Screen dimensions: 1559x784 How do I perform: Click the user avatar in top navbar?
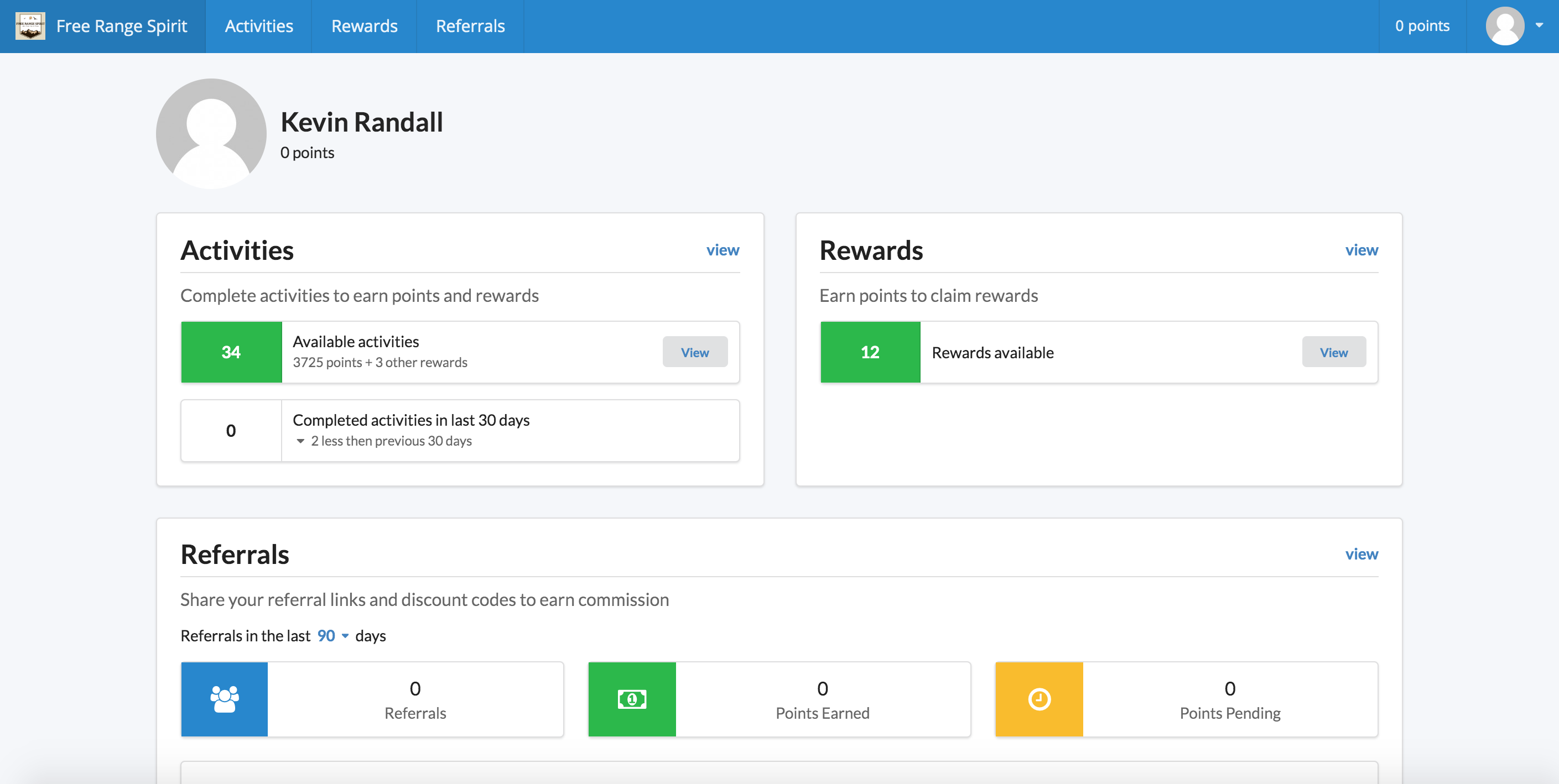1505,26
